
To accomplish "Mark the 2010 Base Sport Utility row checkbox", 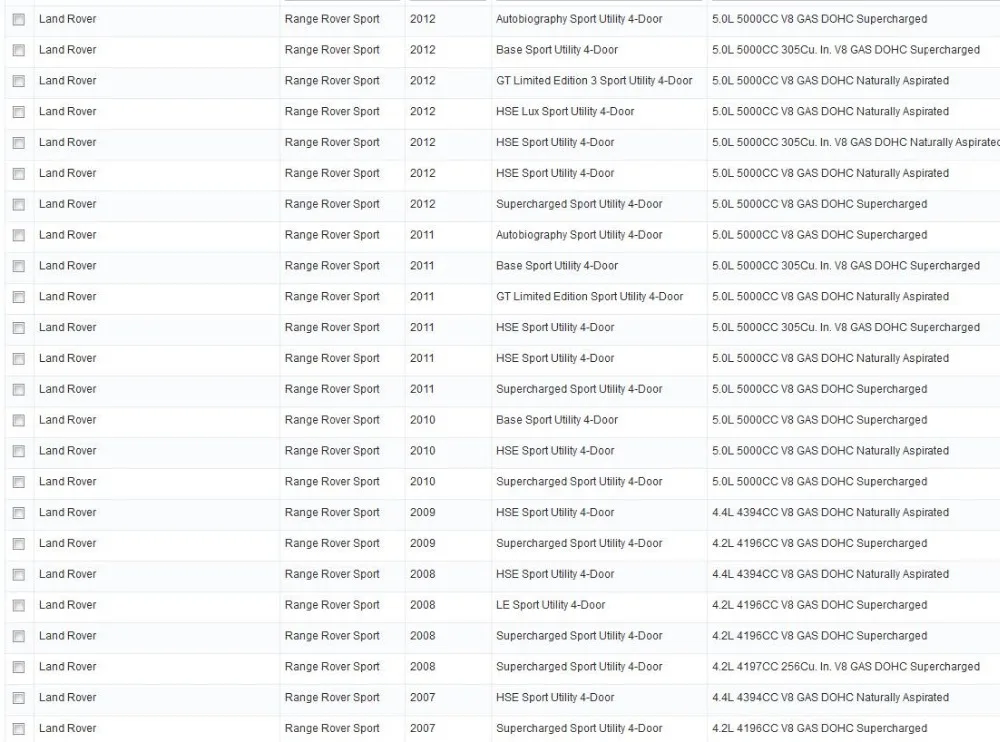I will click(x=19, y=420).
